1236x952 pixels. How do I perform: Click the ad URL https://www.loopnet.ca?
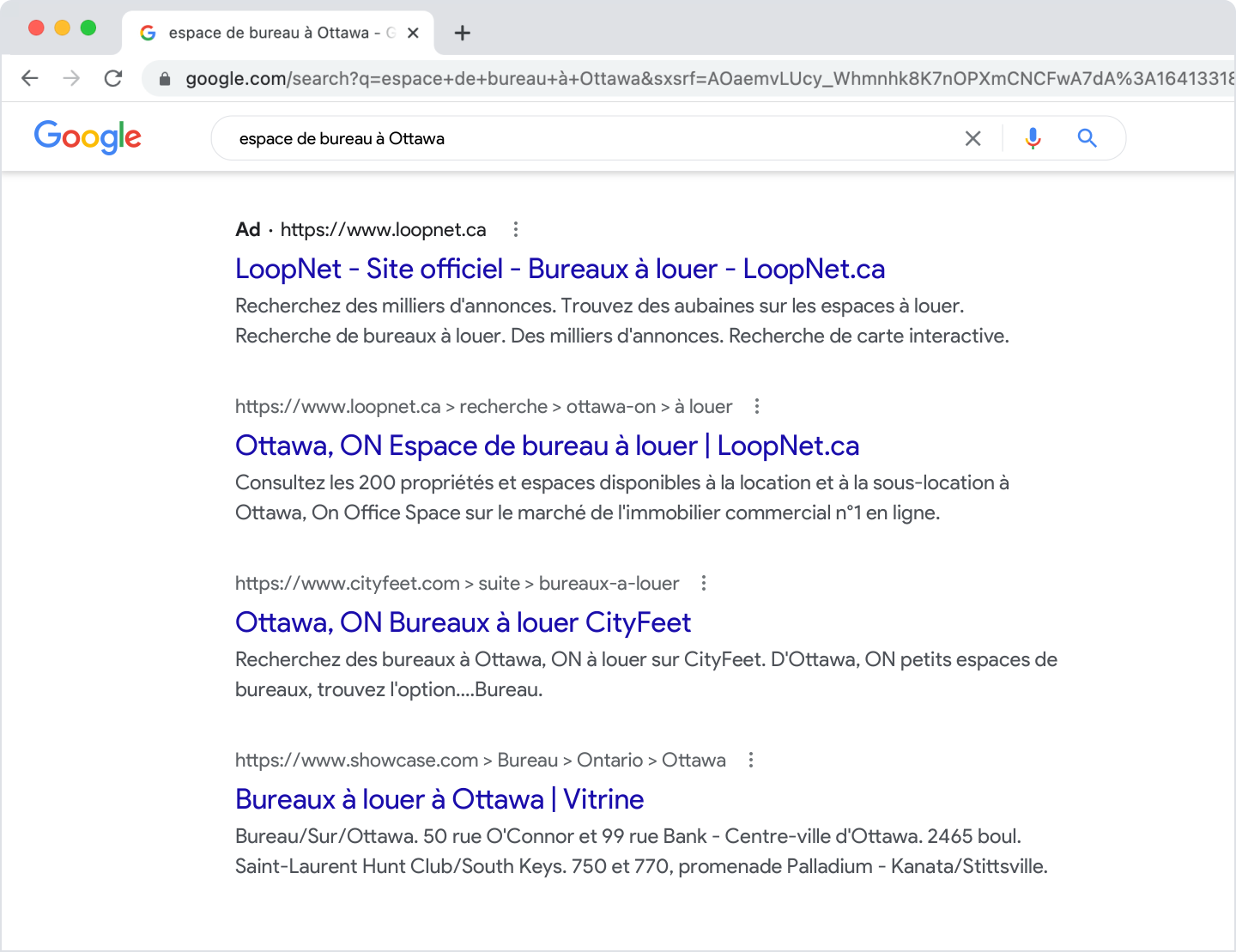tap(383, 229)
